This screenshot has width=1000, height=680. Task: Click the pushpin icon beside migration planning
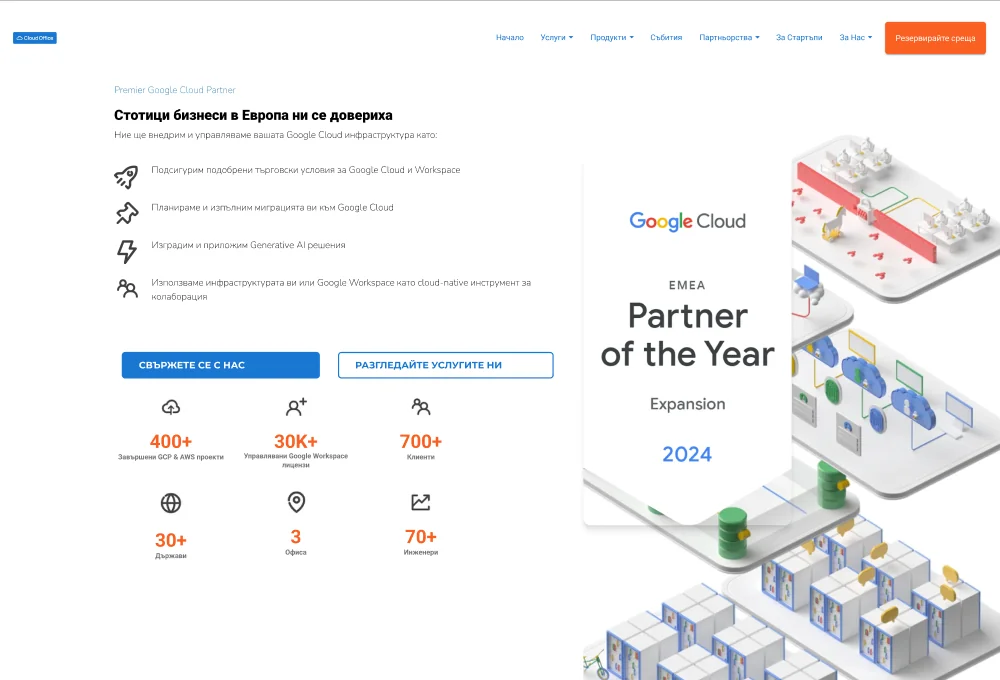pos(127,214)
